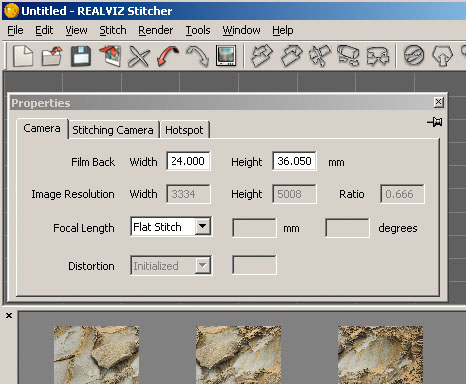
Task: Click the round horizon toolbar icon
Action: pos(414,55)
